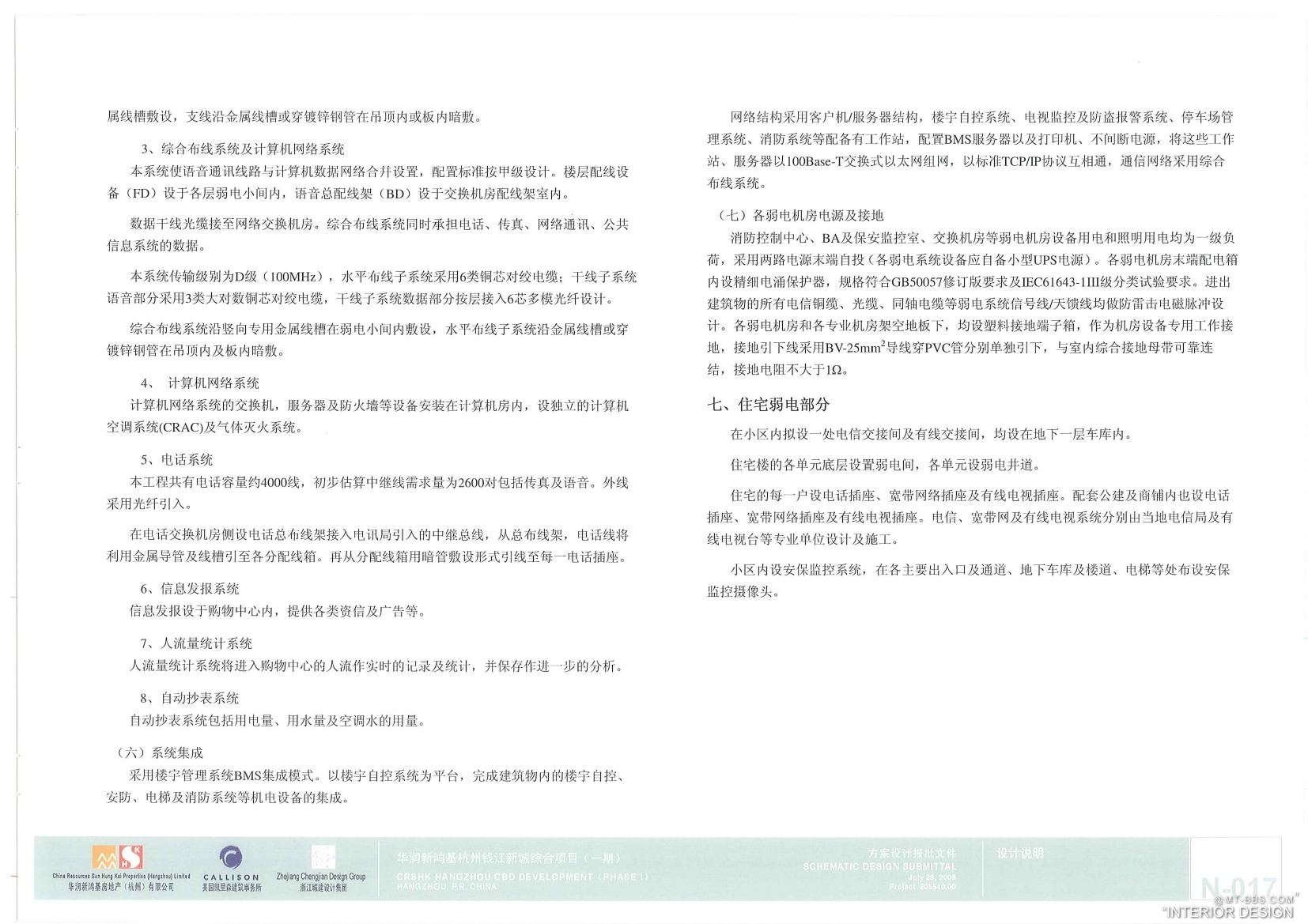Click the line '自动抄表系统包括用电量、用水量及空调水的用量'
This screenshot has height=924, width=1308.
[278, 721]
